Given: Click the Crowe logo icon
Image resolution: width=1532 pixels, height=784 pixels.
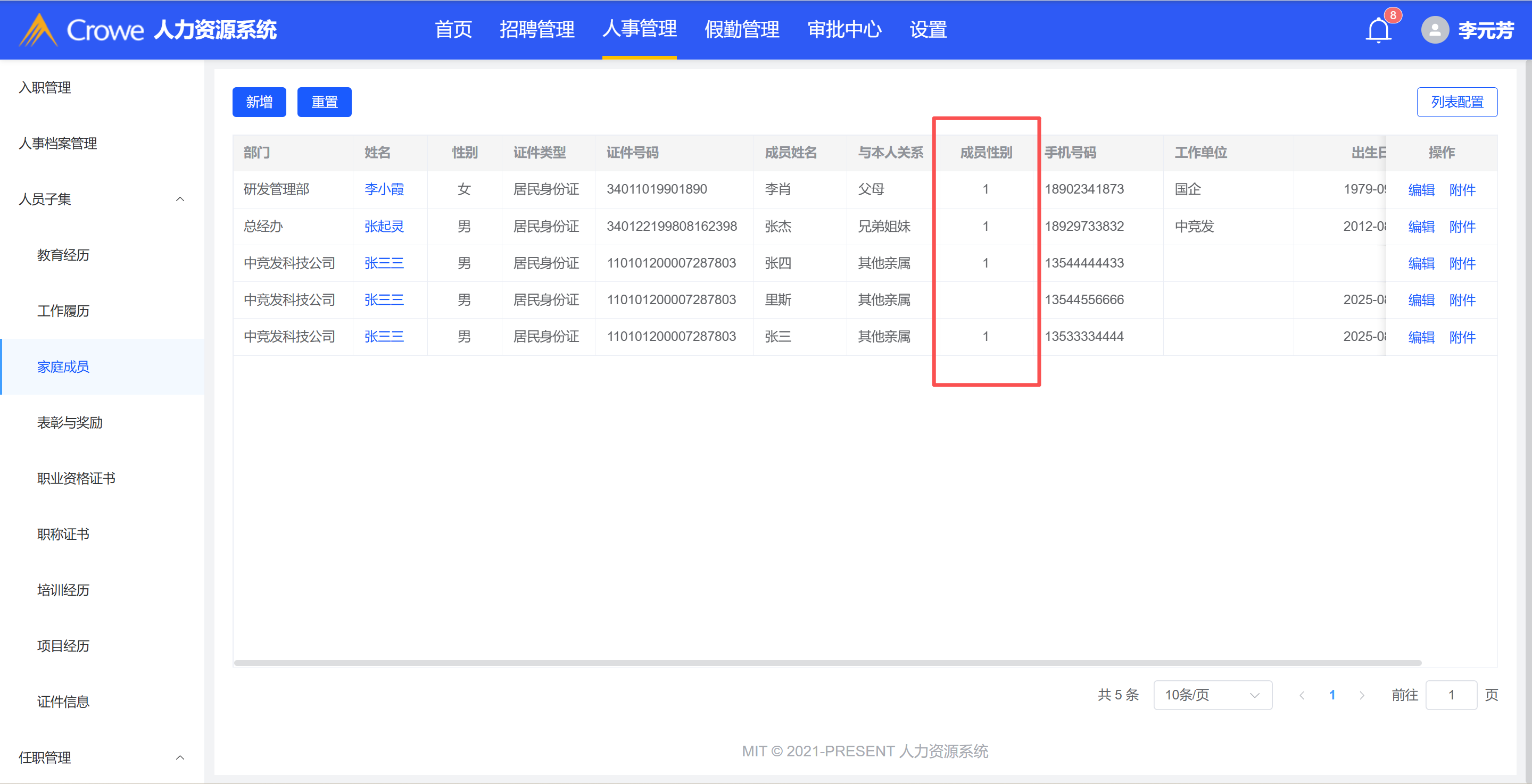Looking at the screenshot, I should click(38, 30).
